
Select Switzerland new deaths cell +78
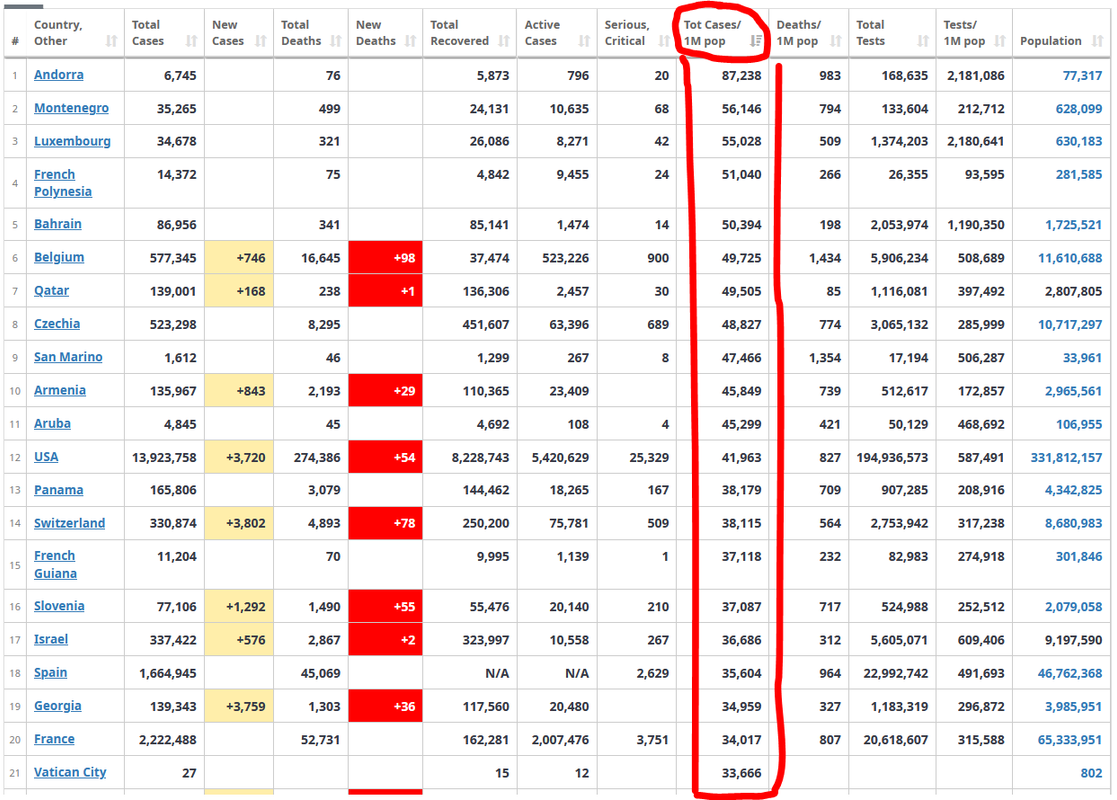pos(385,524)
